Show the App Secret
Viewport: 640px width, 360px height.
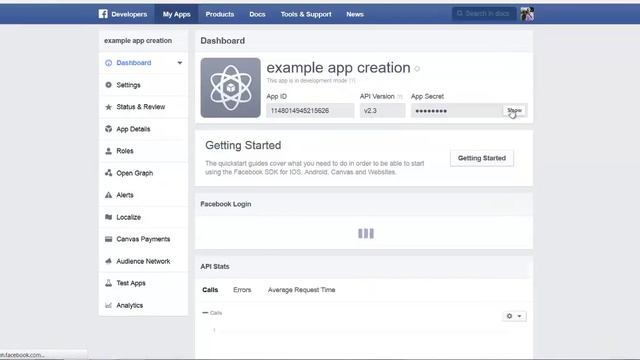coord(514,111)
